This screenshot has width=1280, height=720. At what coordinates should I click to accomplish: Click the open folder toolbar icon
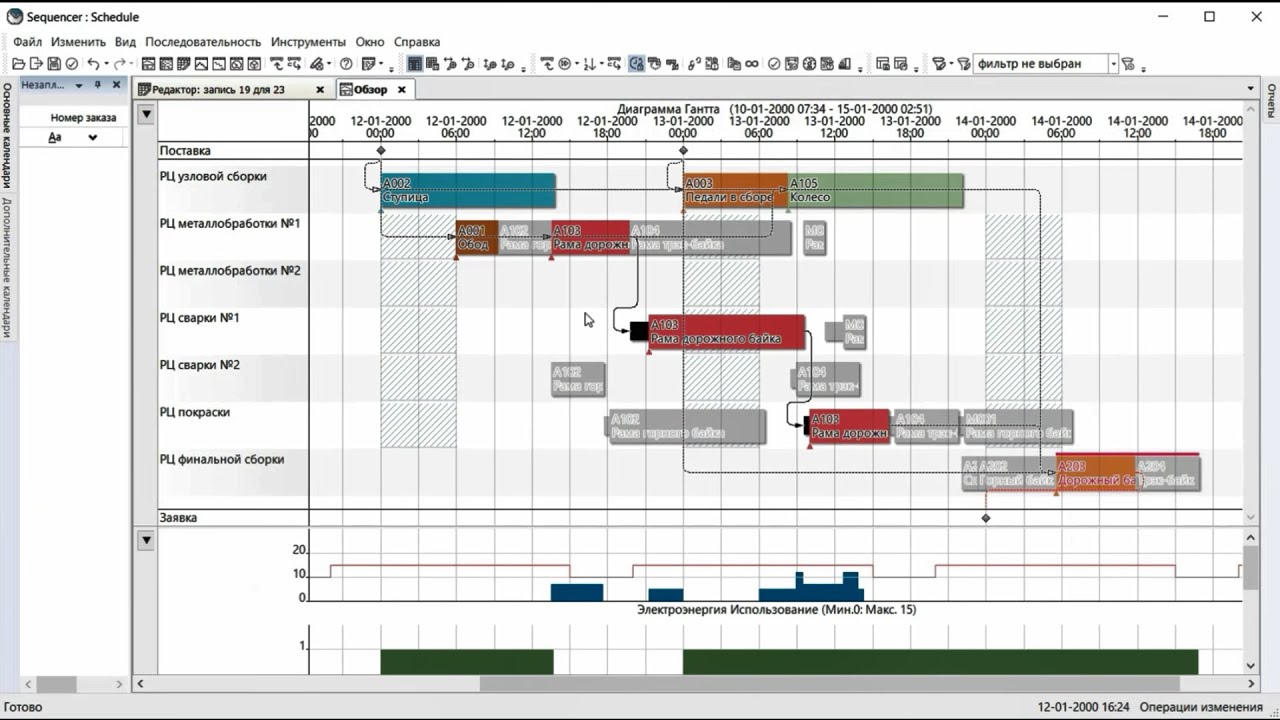pyautogui.click(x=18, y=64)
